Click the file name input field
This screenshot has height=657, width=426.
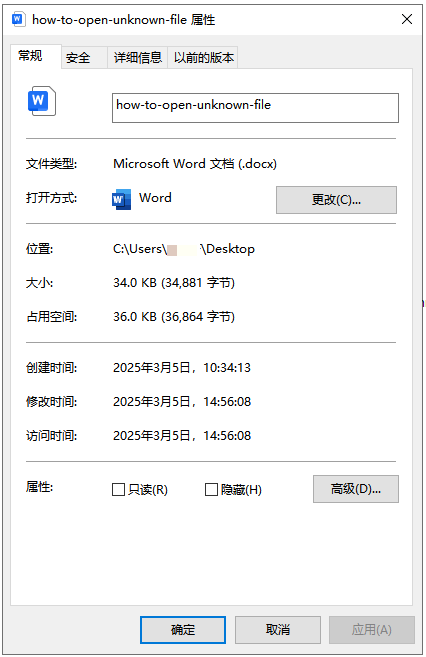tap(255, 108)
